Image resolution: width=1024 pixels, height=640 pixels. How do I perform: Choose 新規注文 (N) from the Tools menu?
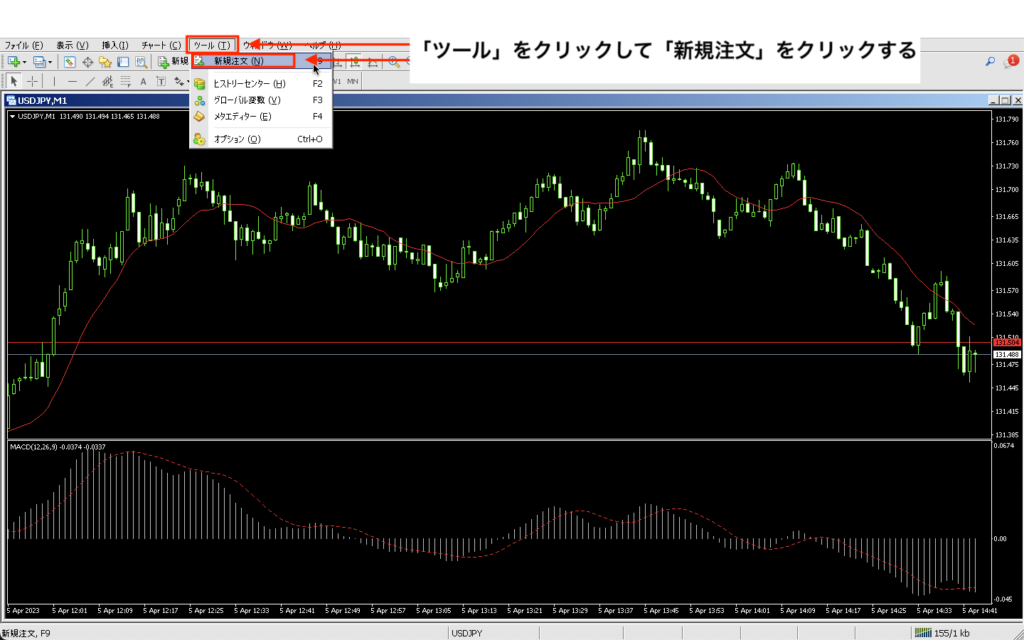tap(261, 61)
